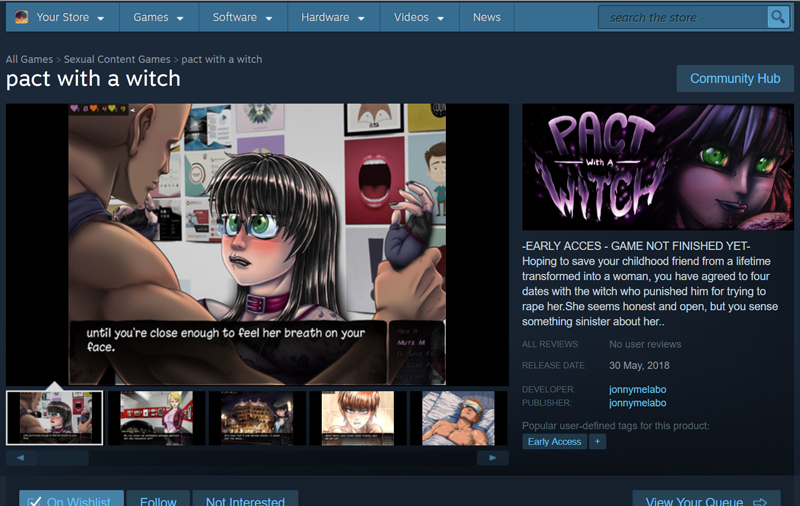Click View Your Queue button
Viewport: 800px width, 506px height.
(707, 499)
